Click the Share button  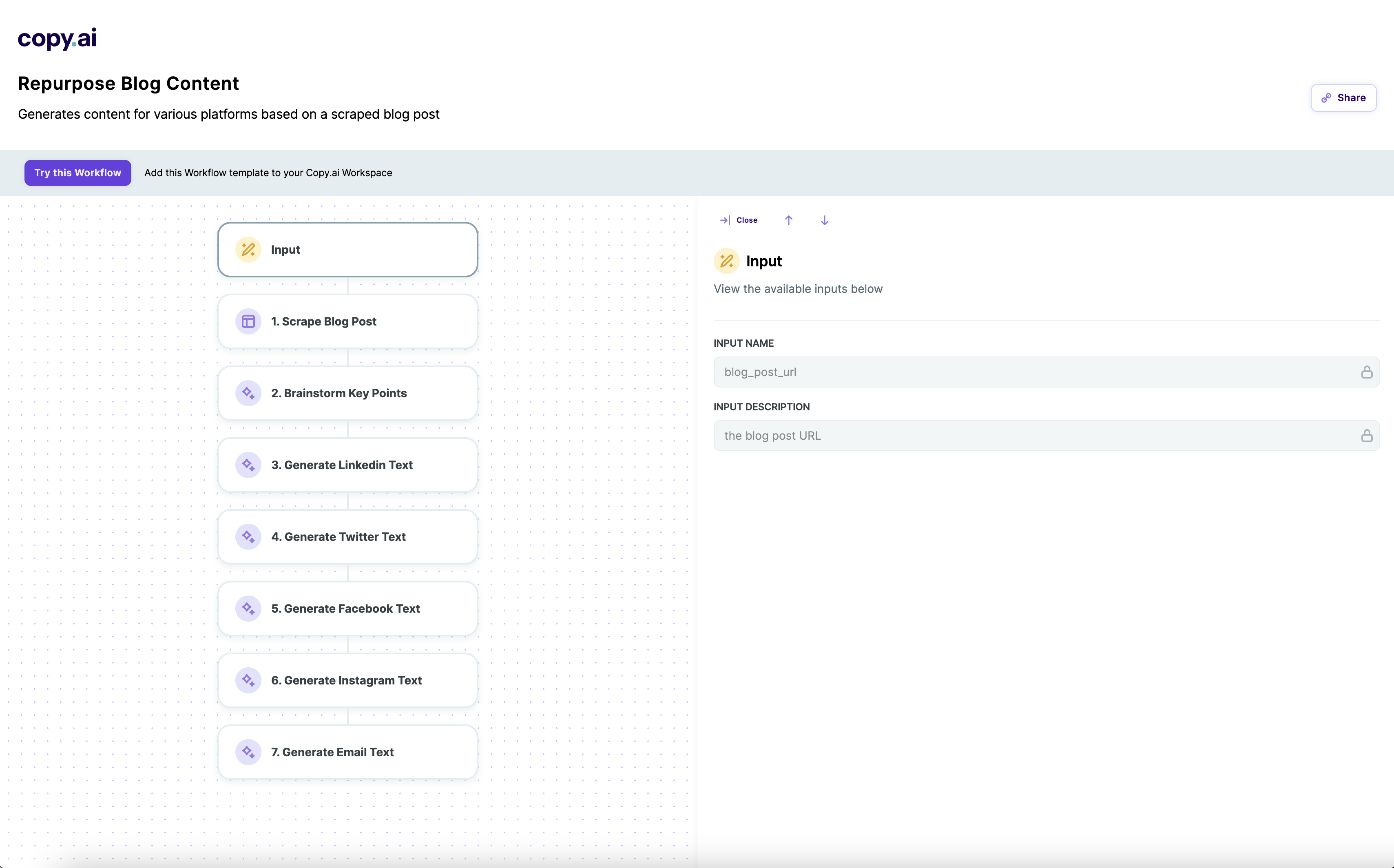click(1343, 97)
